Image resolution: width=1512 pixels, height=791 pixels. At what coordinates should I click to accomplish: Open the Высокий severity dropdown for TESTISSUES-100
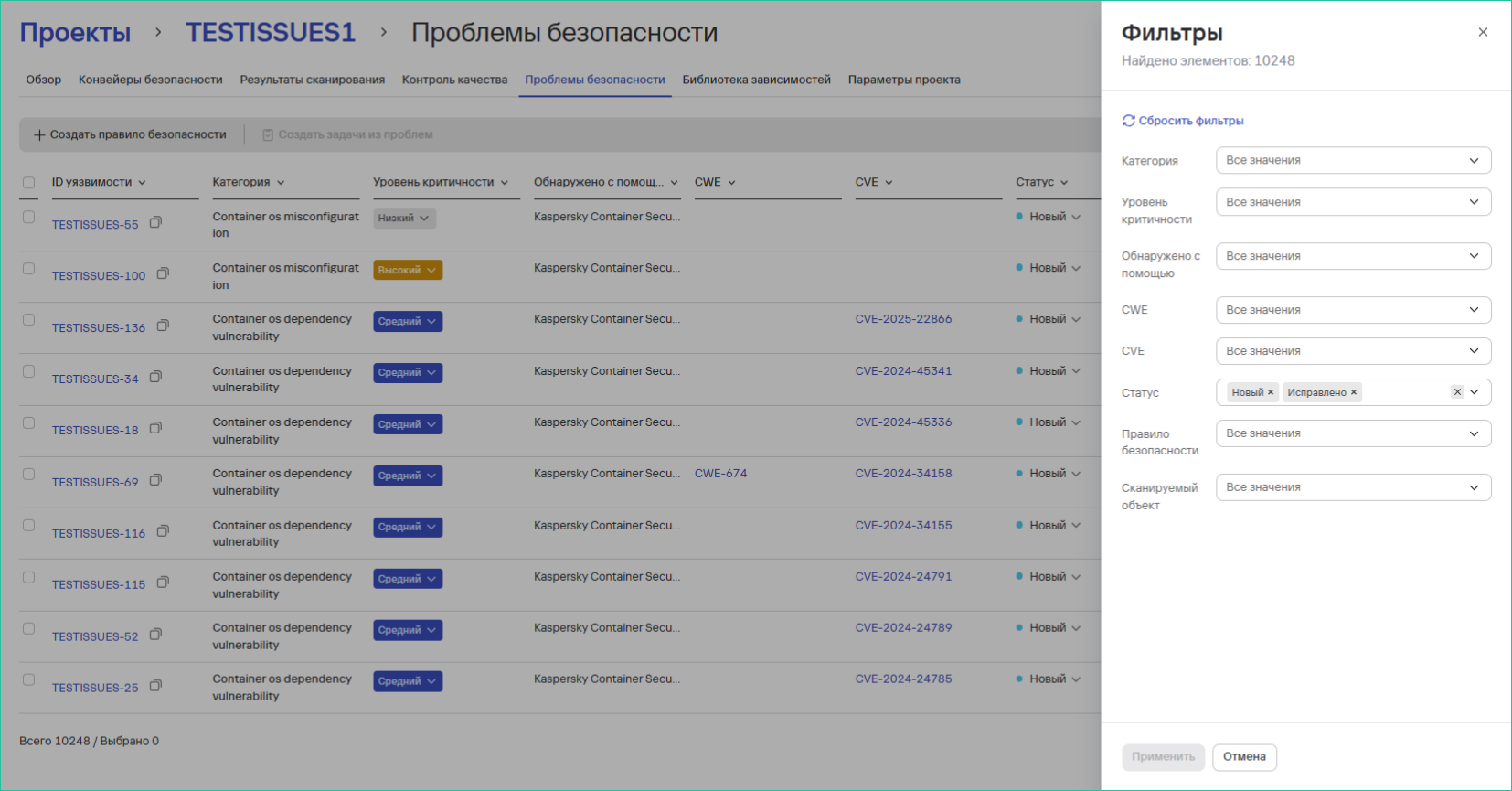pyautogui.click(x=408, y=270)
